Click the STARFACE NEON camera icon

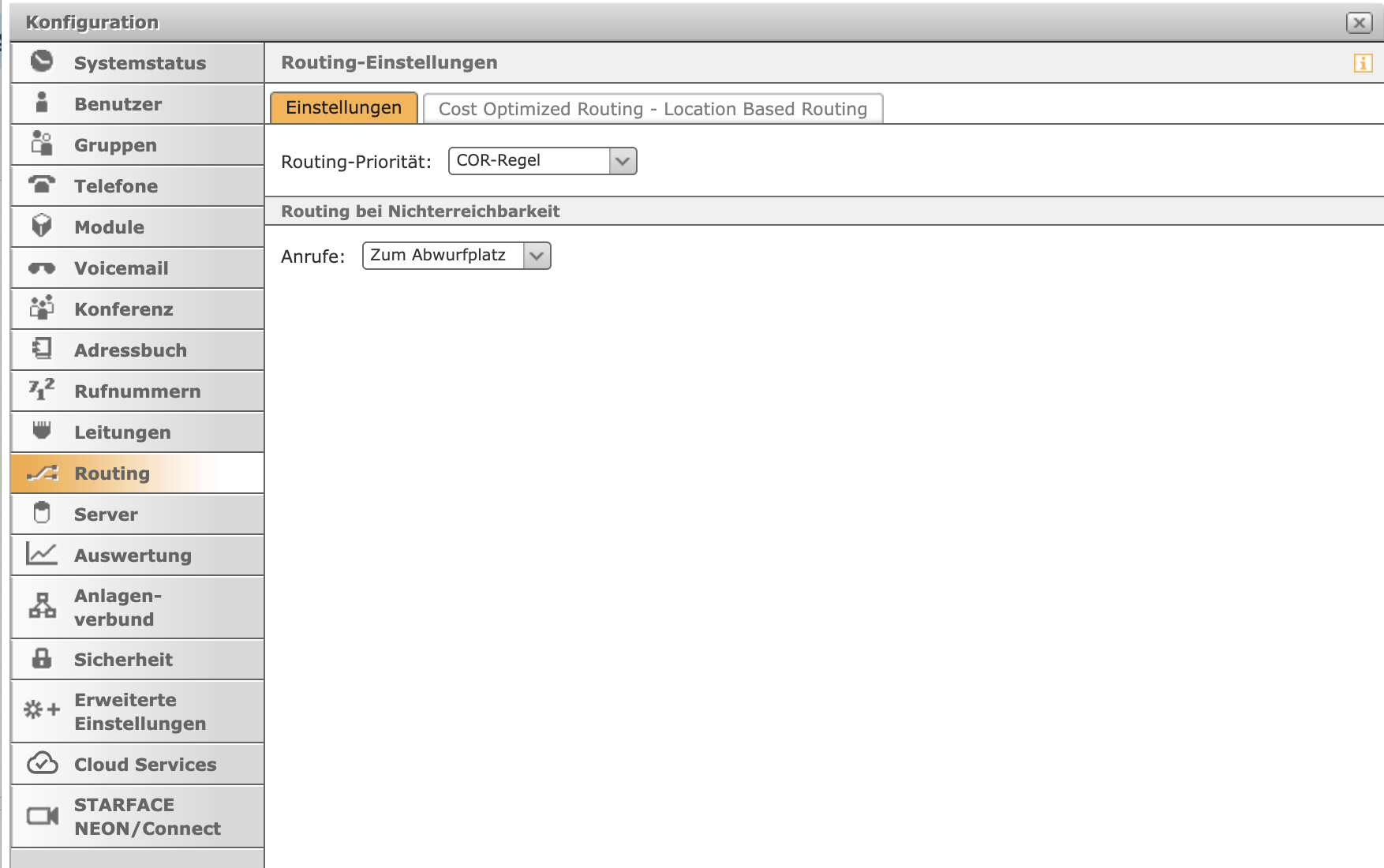[x=43, y=815]
